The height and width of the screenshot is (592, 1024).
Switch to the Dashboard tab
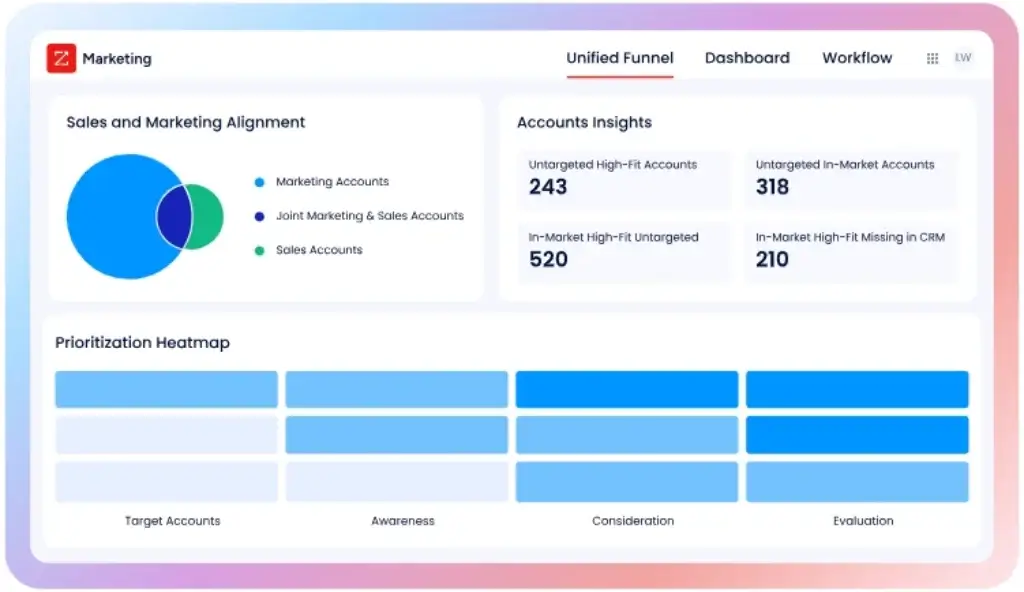pyautogui.click(x=747, y=57)
